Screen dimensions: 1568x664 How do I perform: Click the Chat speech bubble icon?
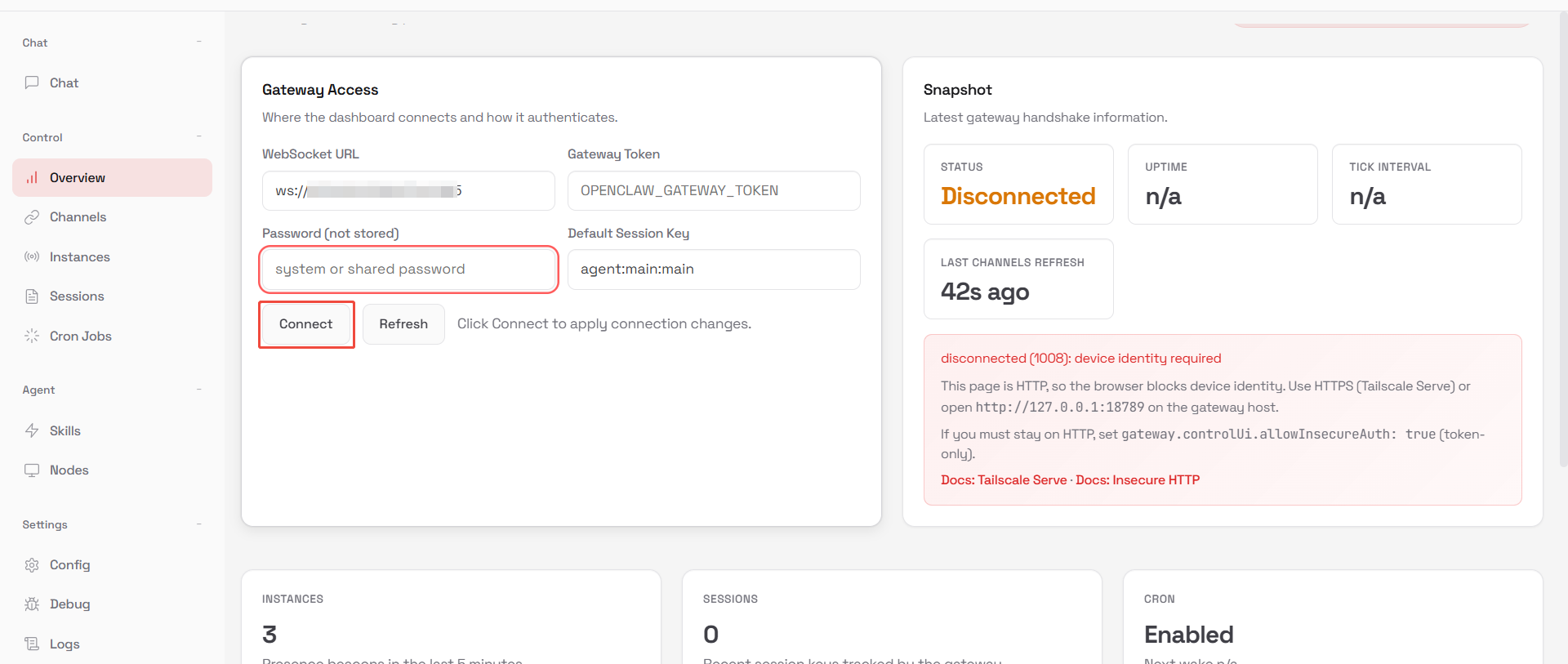pyautogui.click(x=32, y=82)
